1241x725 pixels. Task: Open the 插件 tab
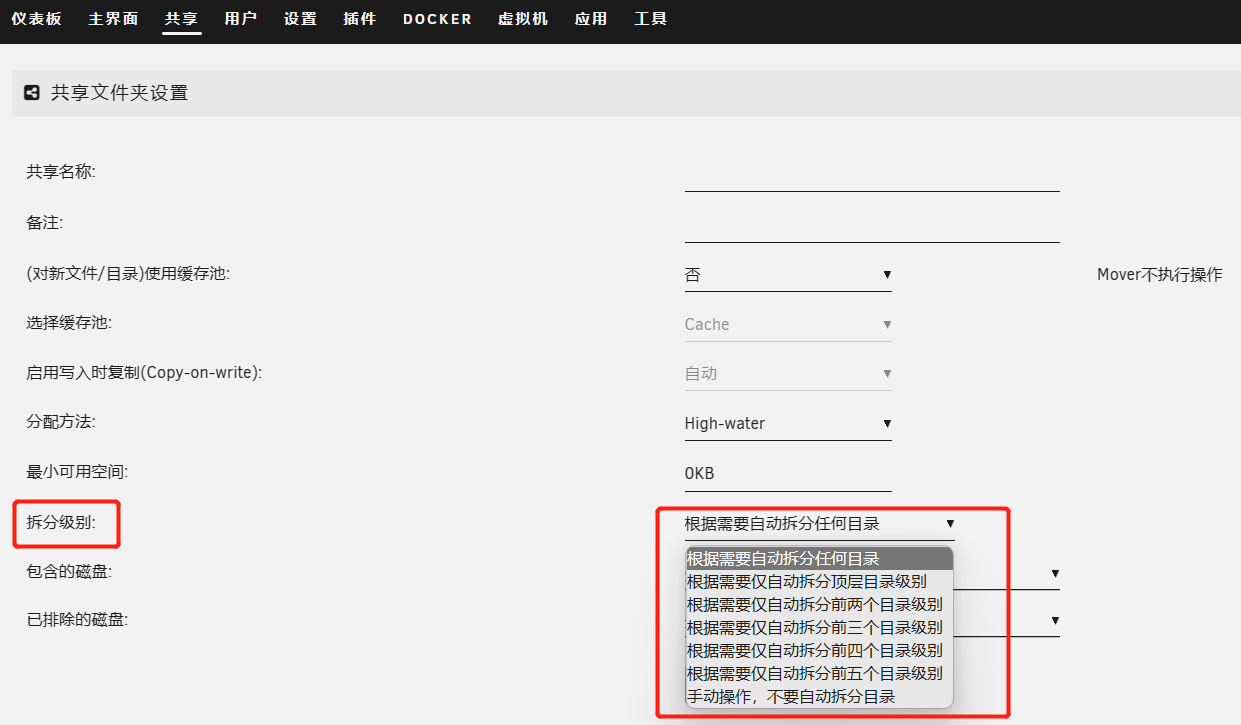pos(360,19)
